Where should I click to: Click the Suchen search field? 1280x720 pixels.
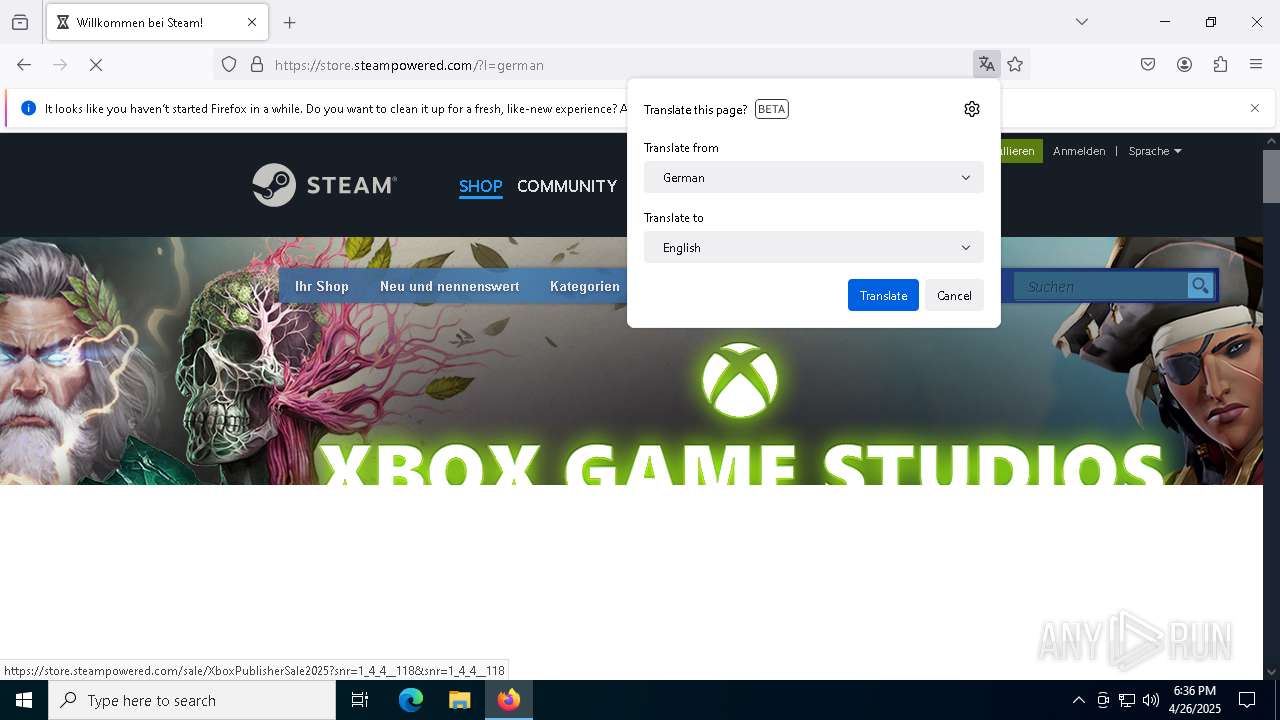coord(1100,286)
